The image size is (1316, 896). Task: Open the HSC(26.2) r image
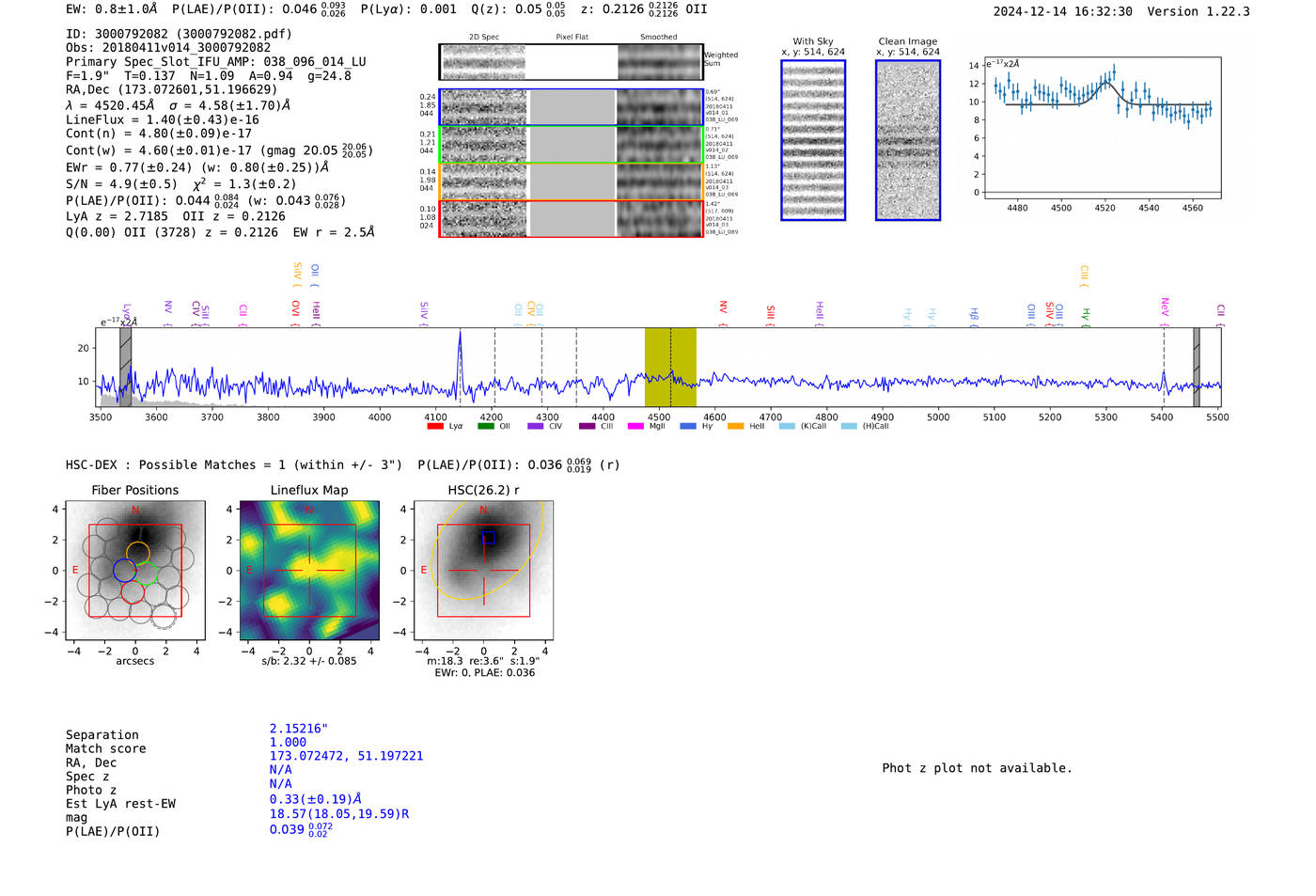point(483,571)
